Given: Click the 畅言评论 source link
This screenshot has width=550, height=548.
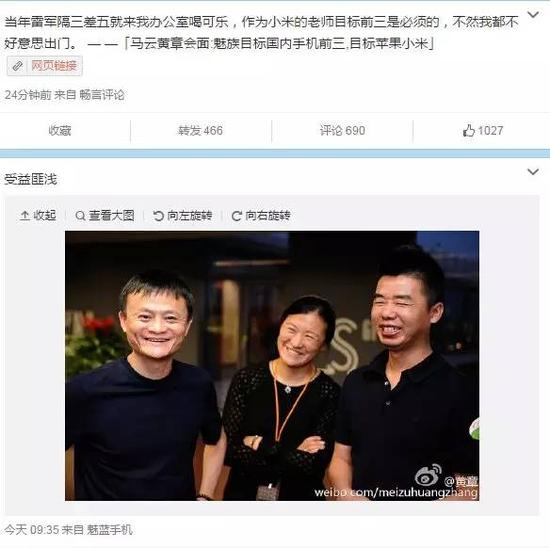Looking at the screenshot, I should (x=102, y=95).
